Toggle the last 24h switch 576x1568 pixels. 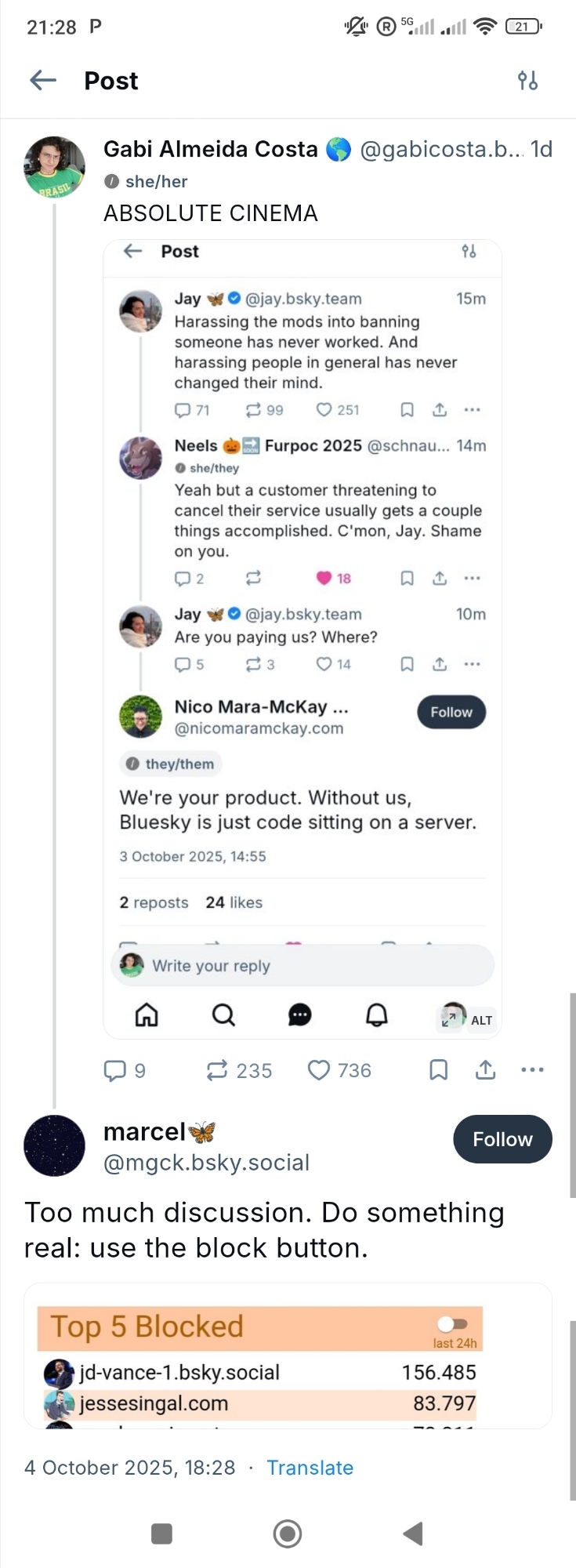click(452, 1324)
